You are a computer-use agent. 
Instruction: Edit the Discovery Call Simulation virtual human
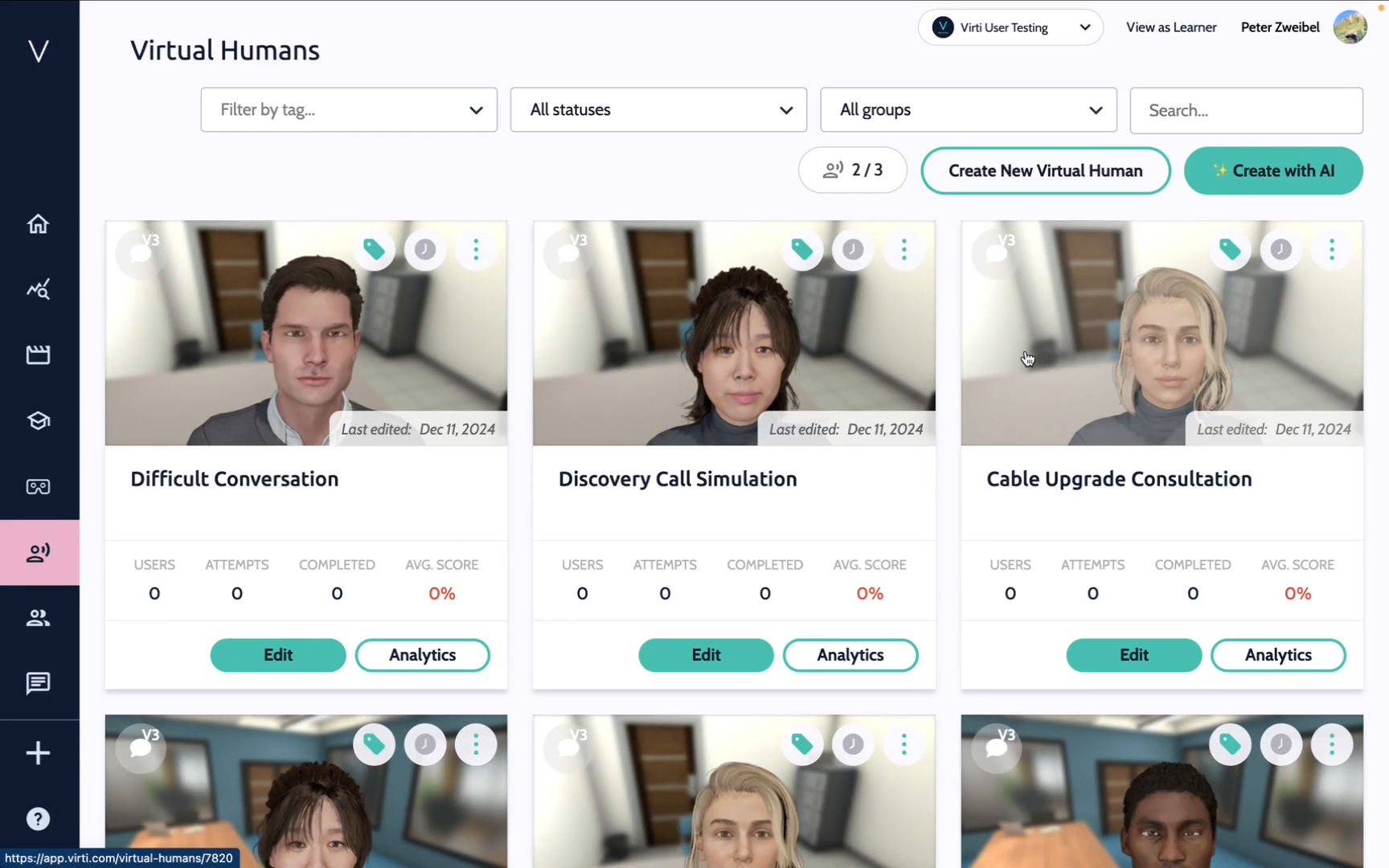707,655
